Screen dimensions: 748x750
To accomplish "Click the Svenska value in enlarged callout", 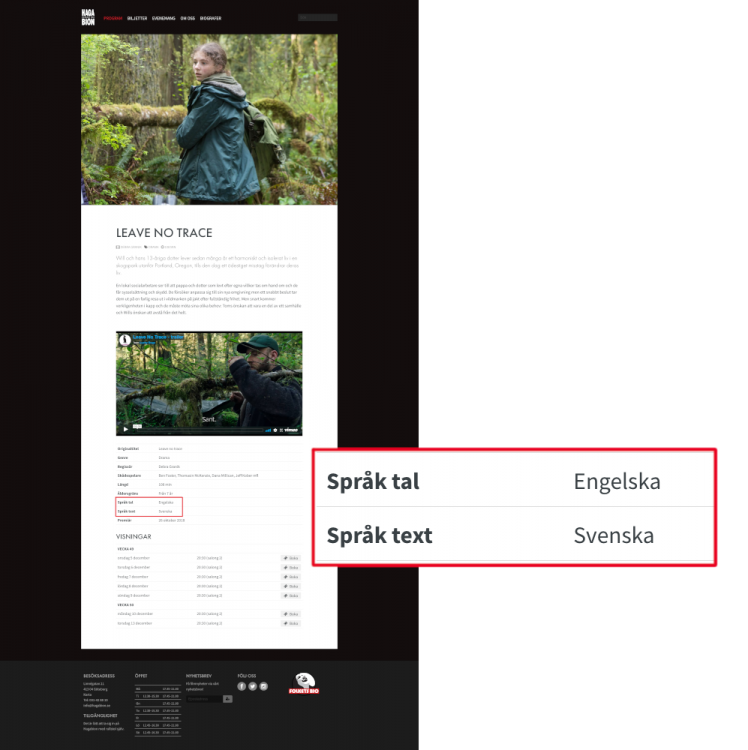I will click(614, 536).
